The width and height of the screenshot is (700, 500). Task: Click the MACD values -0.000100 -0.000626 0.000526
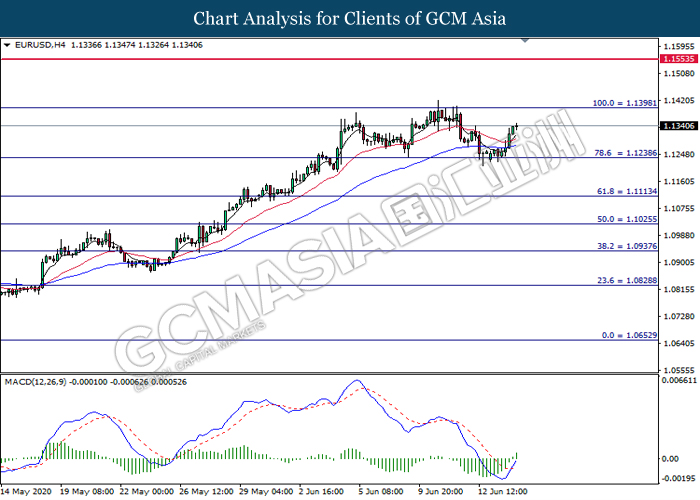tap(129, 382)
